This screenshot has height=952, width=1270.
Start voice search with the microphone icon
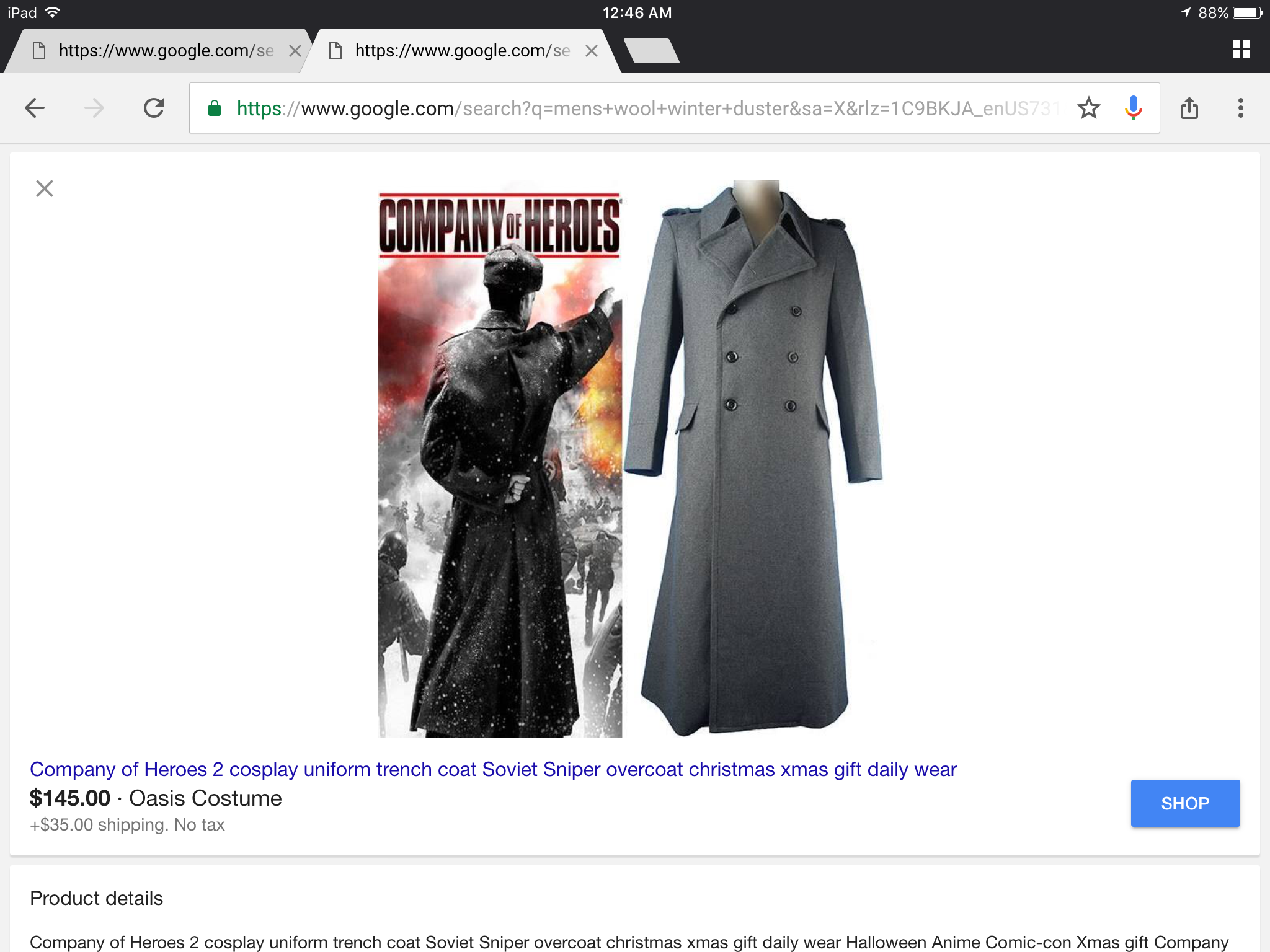[x=1133, y=108]
